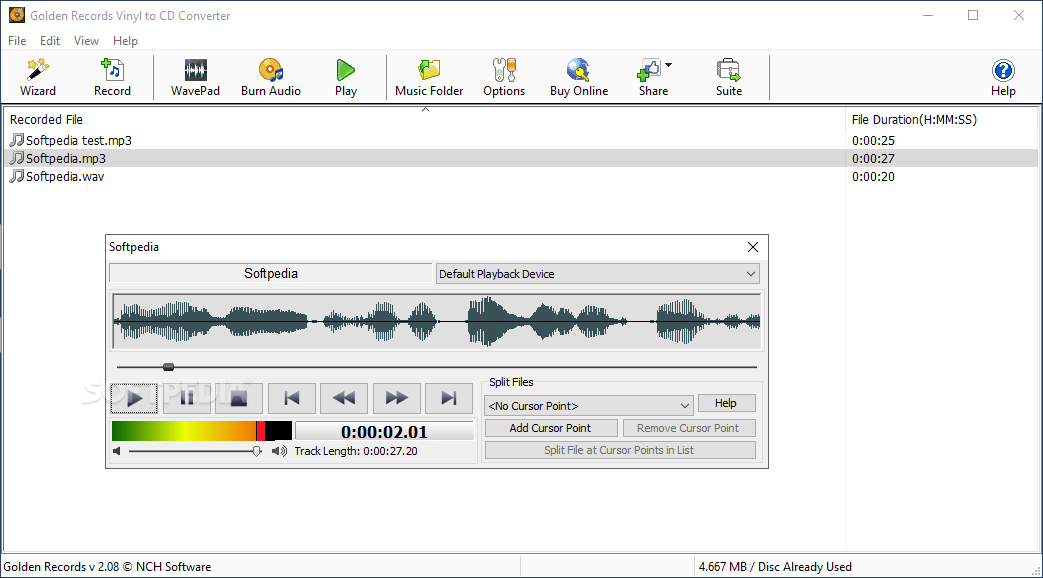Image resolution: width=1043 pixels, height=578 pixels.
Task: Click the Help button in Split Files
Action: (x=726, y=403)
